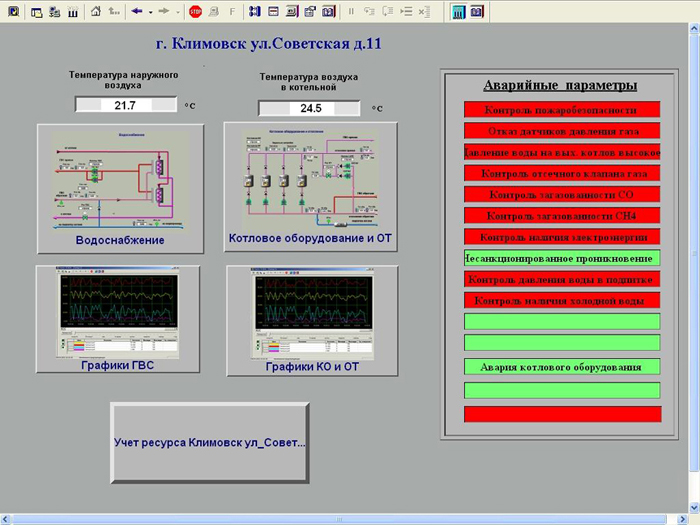Click the greyed F toolbar icon

[x=232, y=12]
